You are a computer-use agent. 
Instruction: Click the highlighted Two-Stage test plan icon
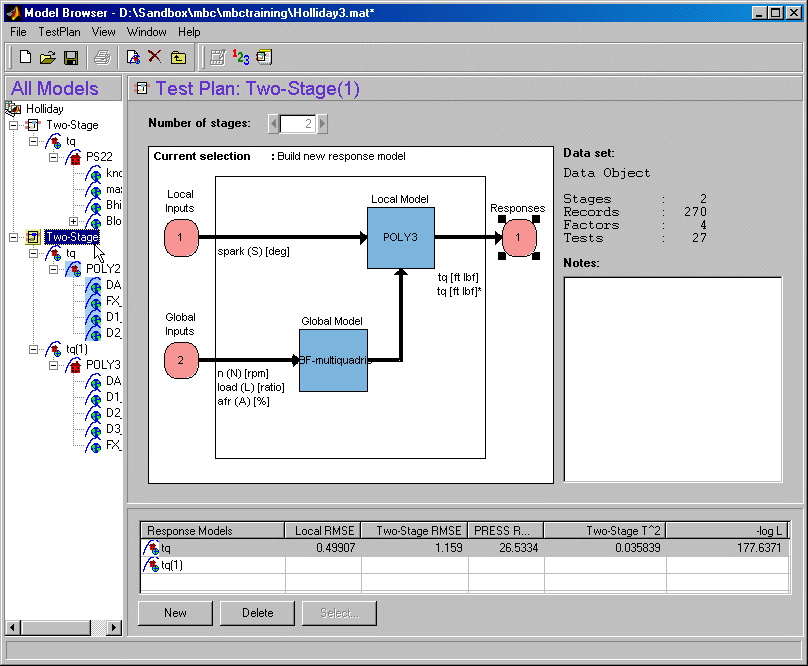pyautogui.click(x=33, y=237)
